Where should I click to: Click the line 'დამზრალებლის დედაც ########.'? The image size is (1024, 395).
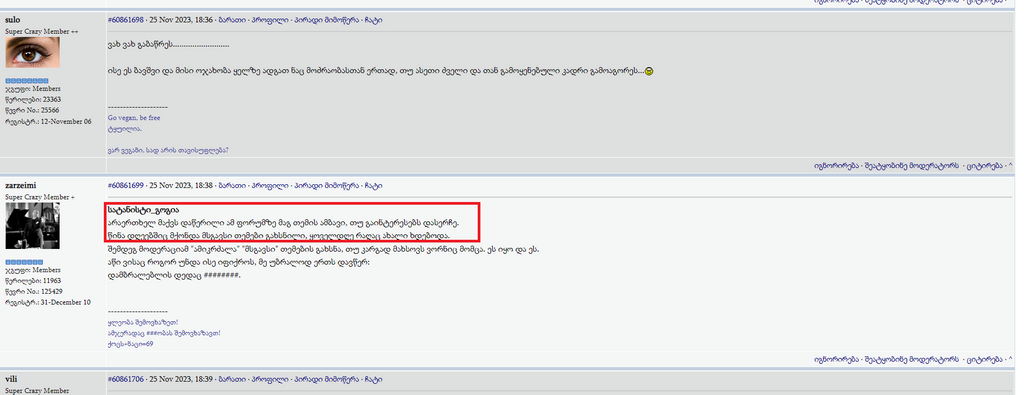(174, 276)
